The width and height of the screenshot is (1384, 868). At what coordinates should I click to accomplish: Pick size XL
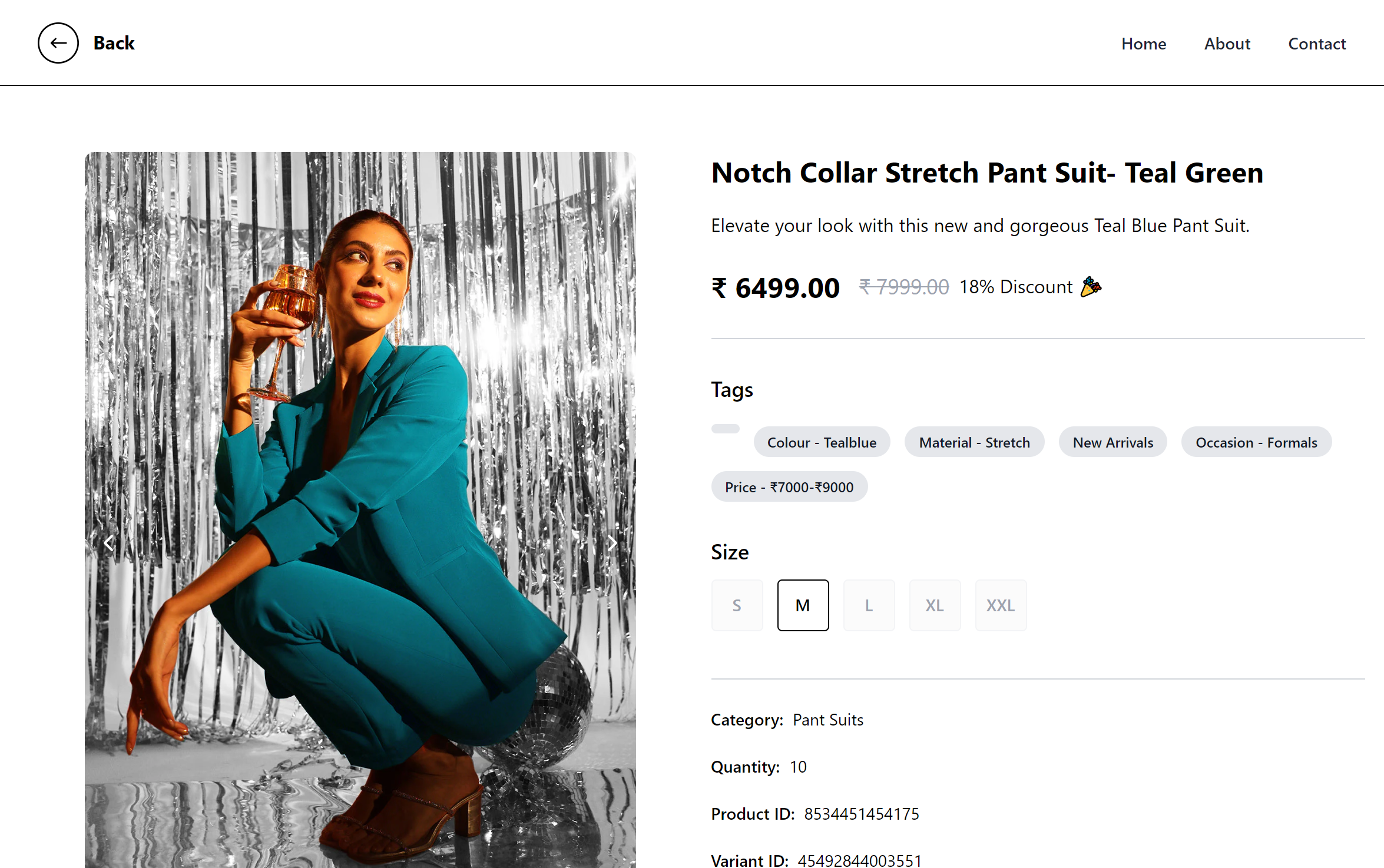(935, 605)
